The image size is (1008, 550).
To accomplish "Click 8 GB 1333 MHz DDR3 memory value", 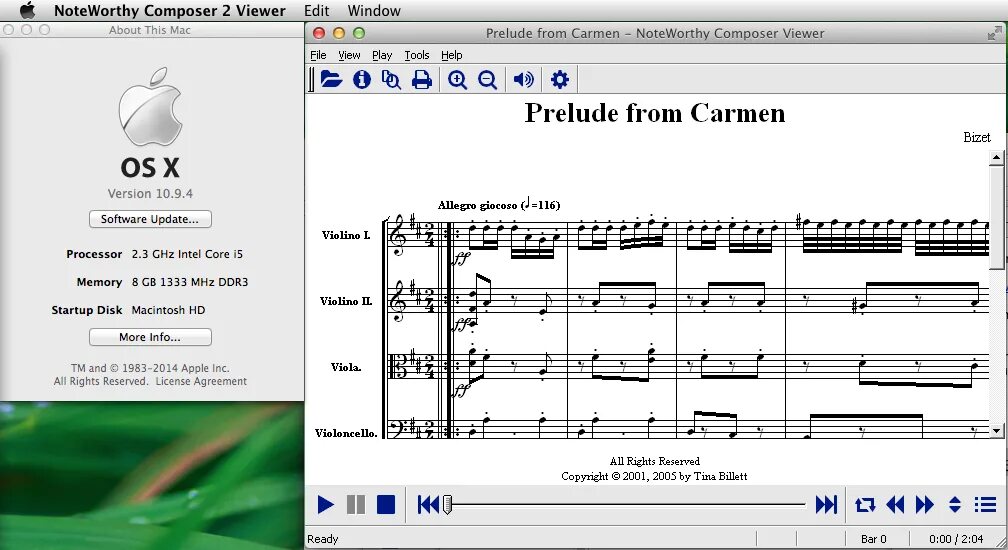I will (190, 282).
